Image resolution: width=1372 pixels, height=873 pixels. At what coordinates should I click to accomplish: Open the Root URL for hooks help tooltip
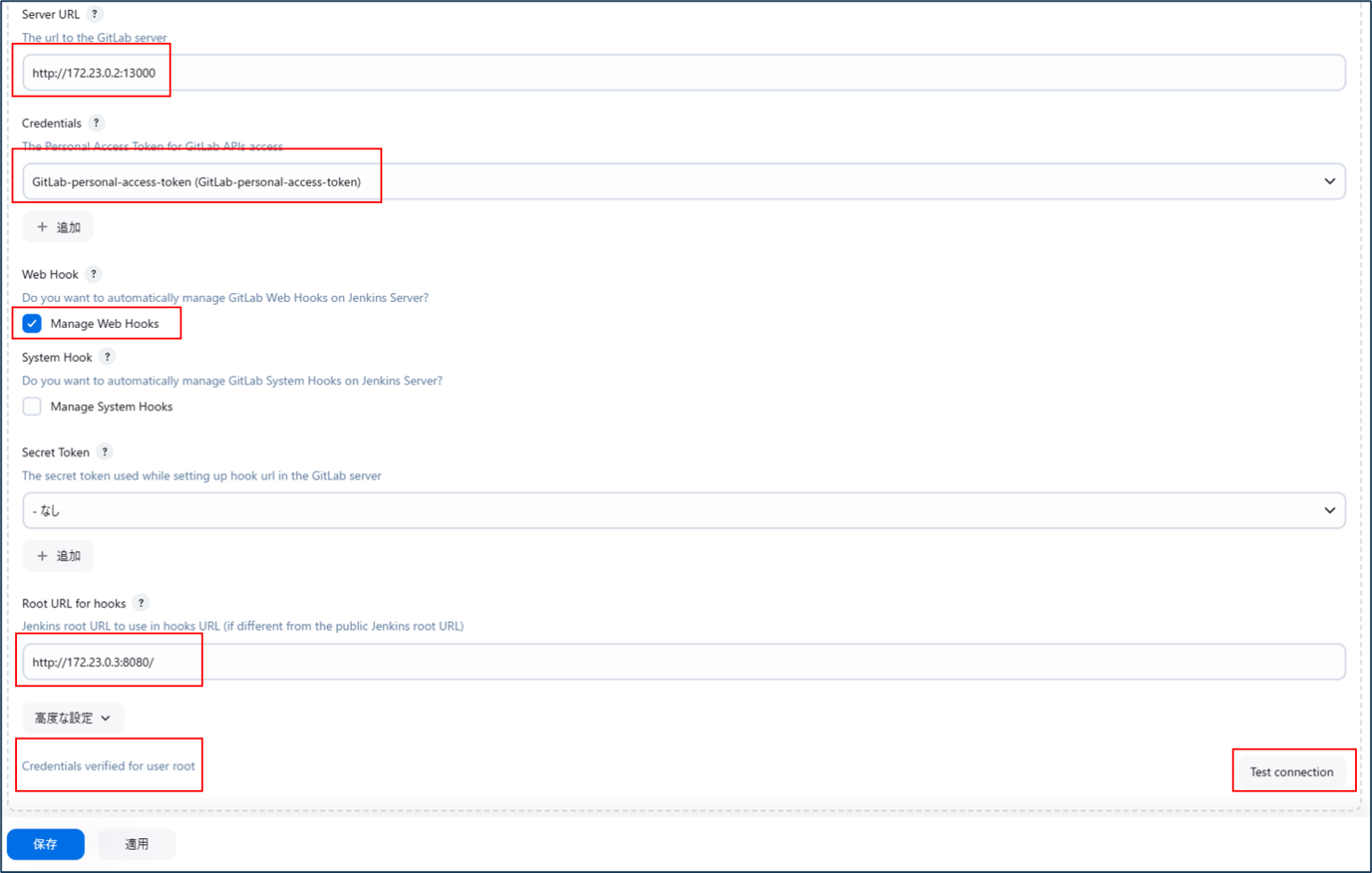point(140,602)
